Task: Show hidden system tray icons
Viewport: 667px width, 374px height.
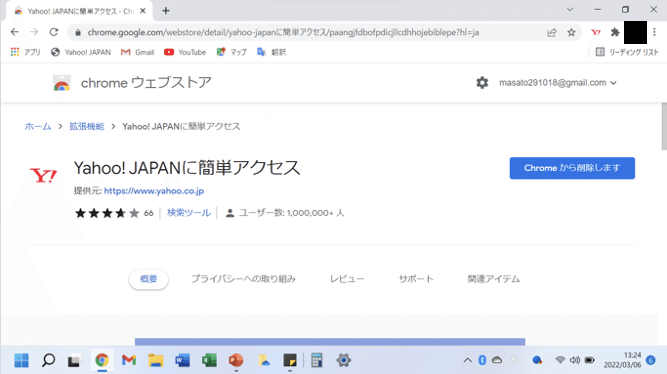Action: tap(467, 360)
